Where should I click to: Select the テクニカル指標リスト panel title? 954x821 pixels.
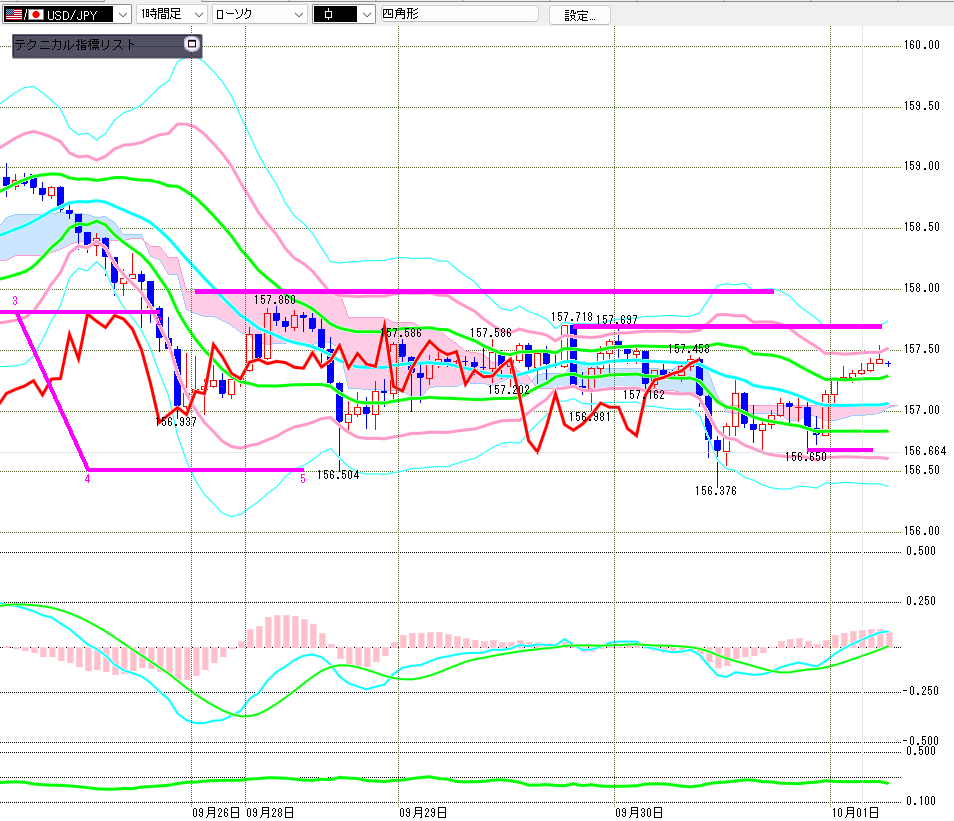(x=74, y=44)
